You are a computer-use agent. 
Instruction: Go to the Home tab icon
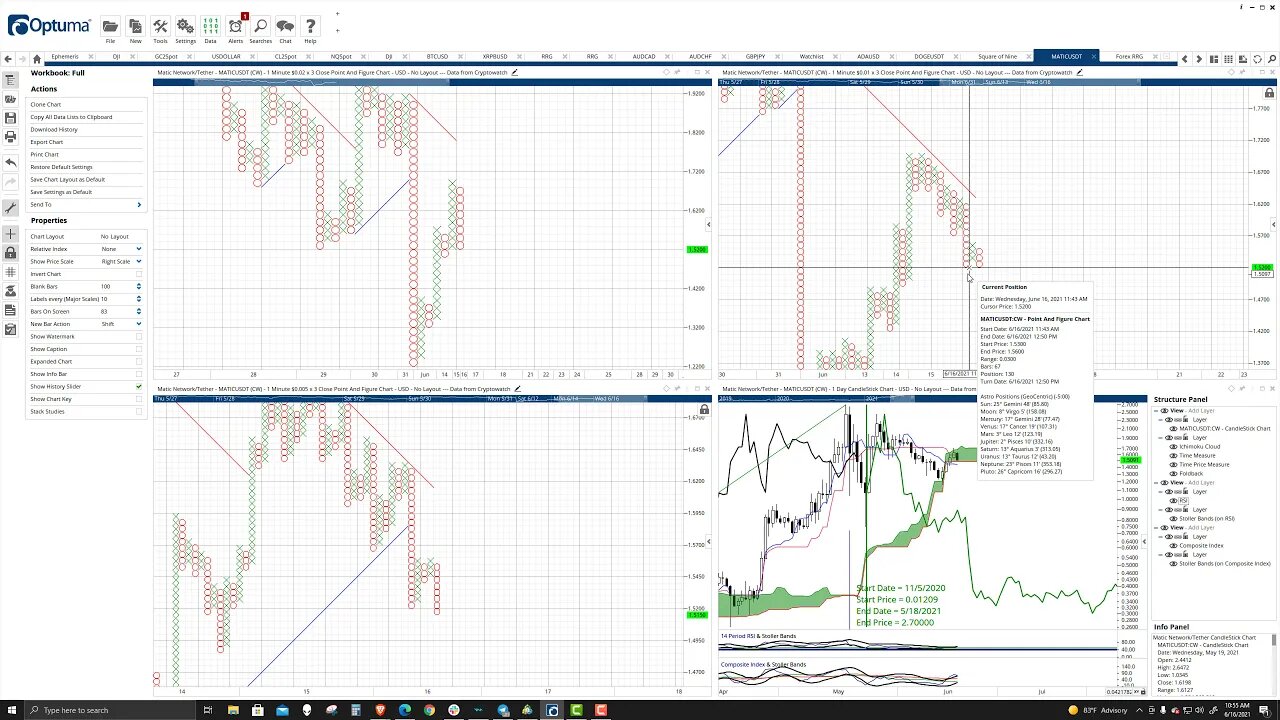pos(37,58)
